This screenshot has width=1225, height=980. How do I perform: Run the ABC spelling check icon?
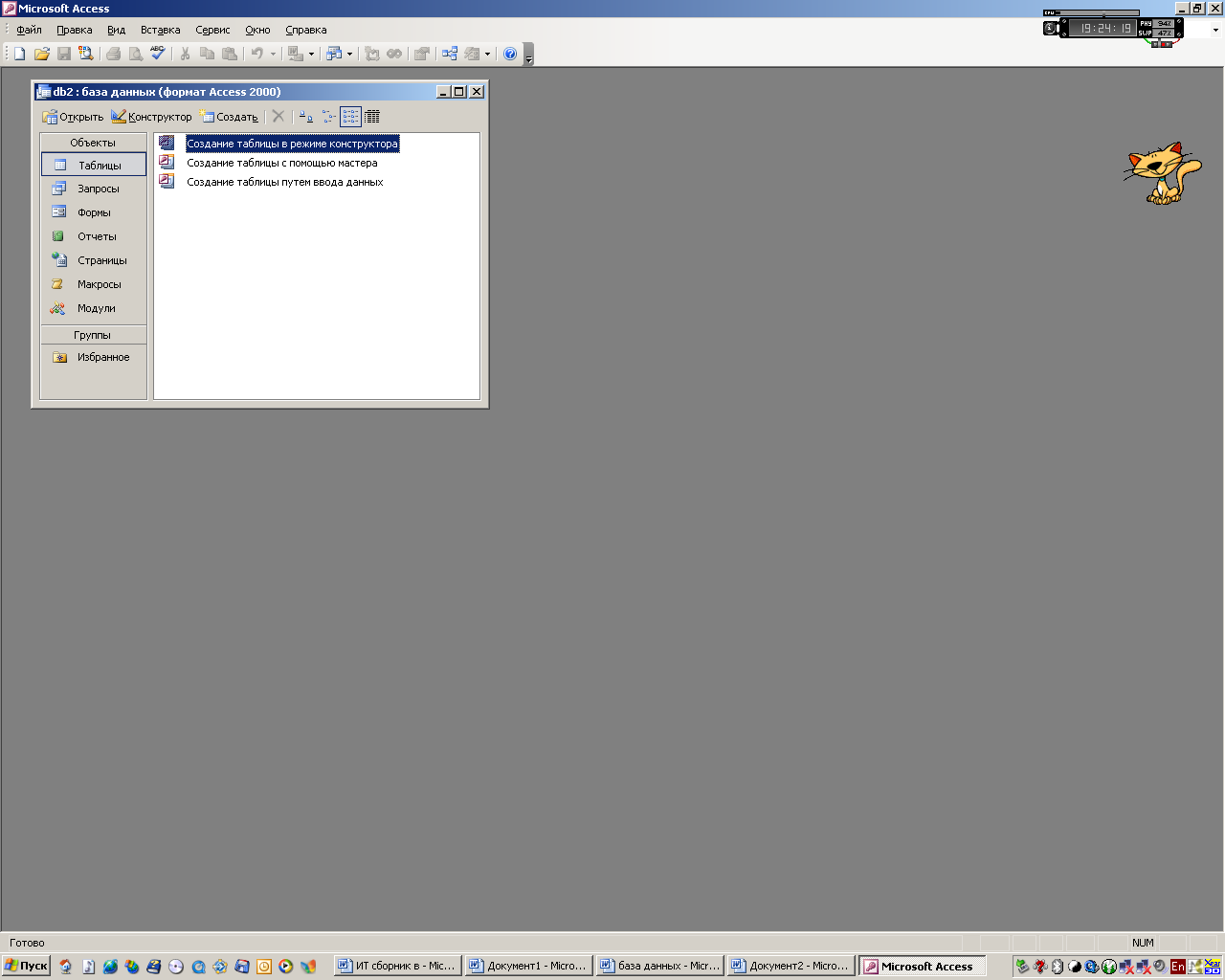point(158,54)
